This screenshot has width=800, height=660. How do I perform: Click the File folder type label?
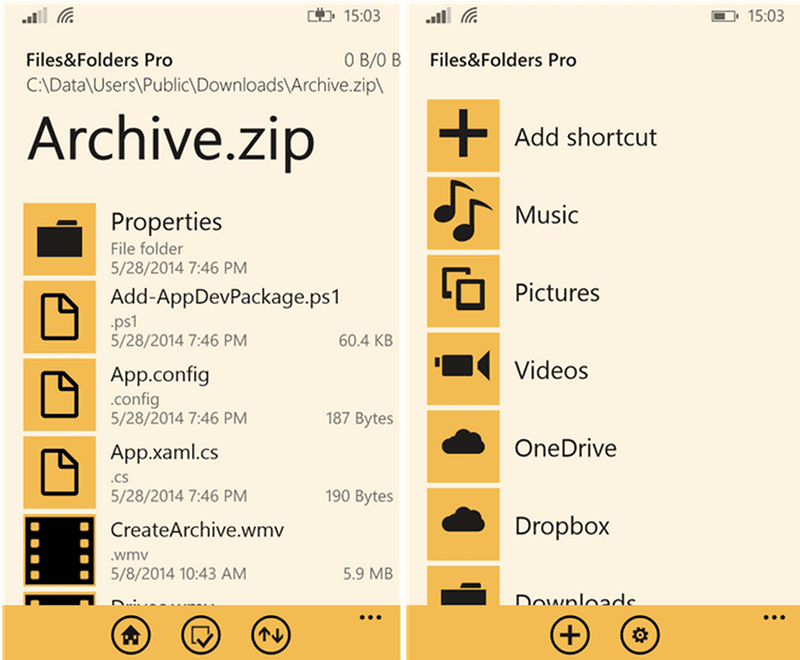click(147, 249)
